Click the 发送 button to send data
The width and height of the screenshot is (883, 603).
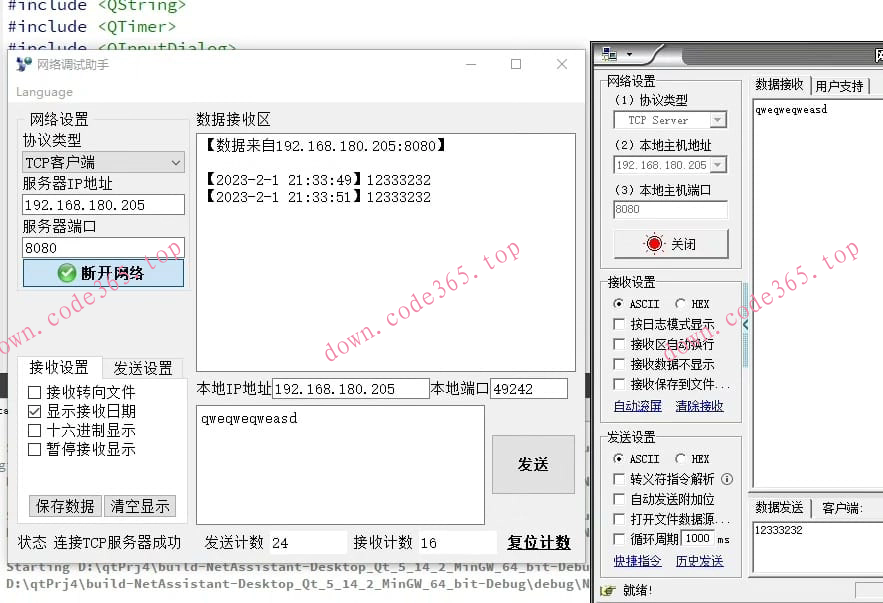533,464
